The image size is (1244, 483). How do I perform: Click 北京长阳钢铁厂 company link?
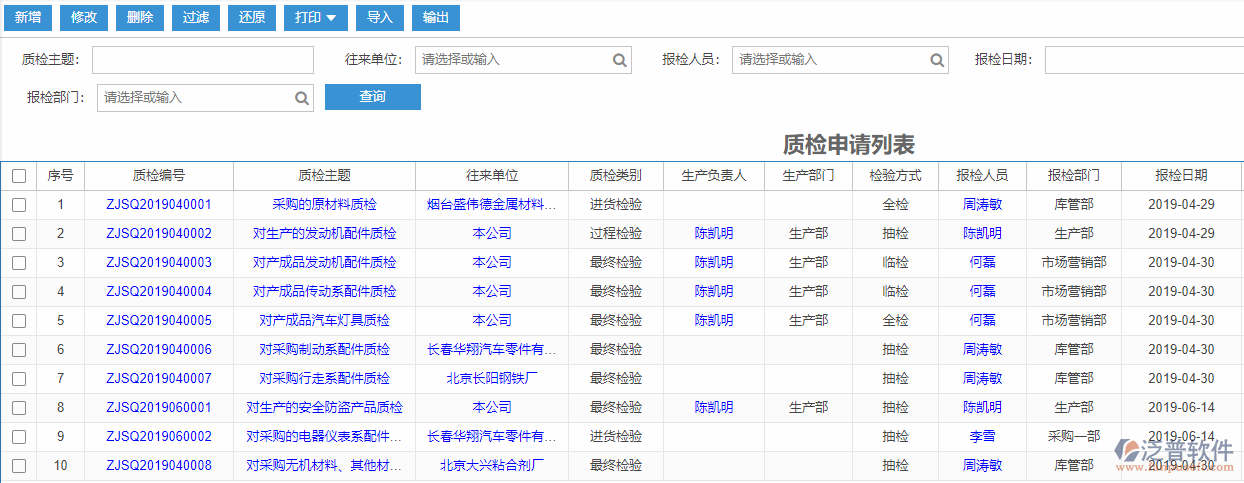(491, 379)
